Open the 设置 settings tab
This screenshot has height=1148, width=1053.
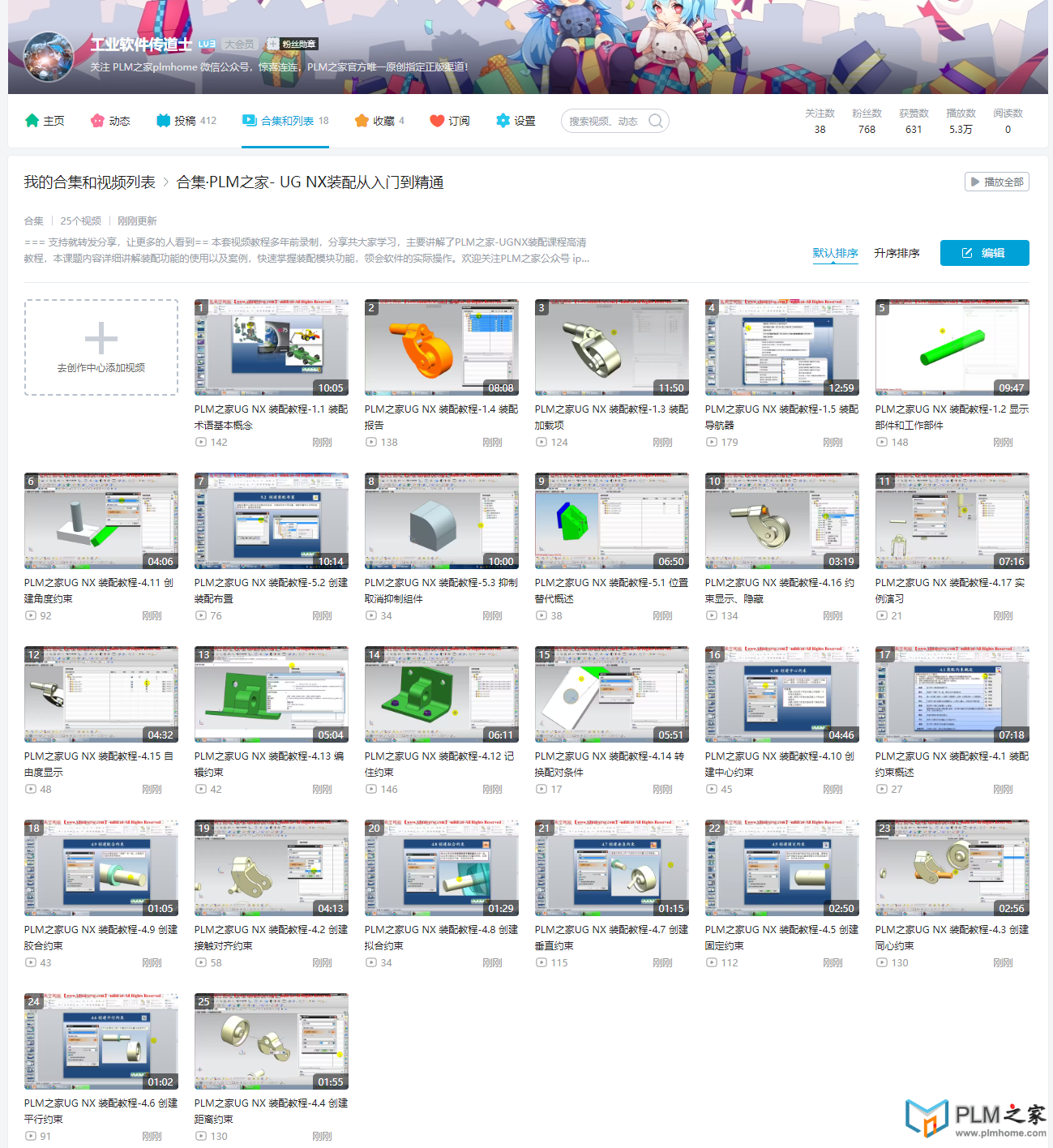pyautogui.click(x=516, y=121)
